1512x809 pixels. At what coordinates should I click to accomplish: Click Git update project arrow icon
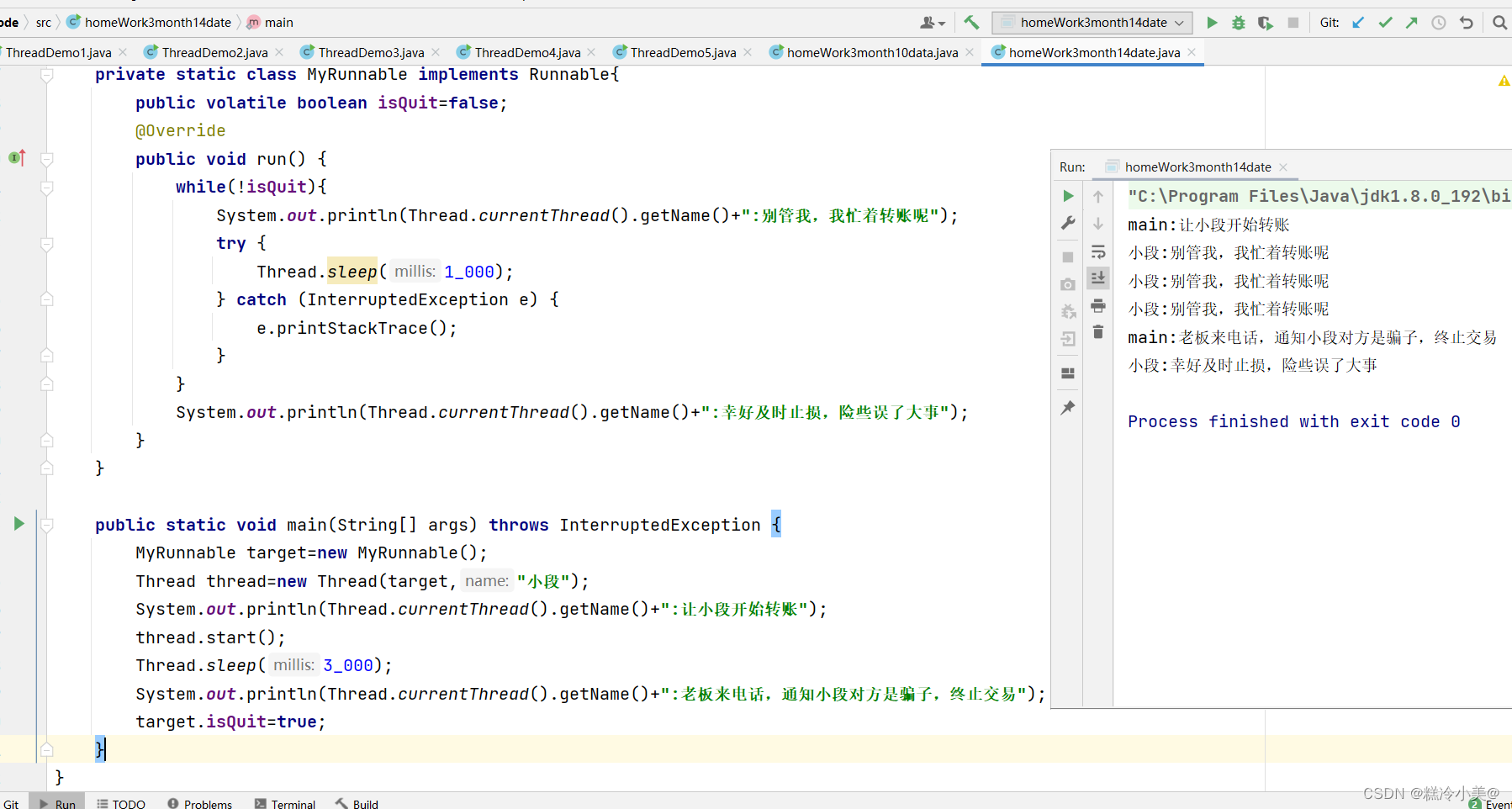(1358, 23)
